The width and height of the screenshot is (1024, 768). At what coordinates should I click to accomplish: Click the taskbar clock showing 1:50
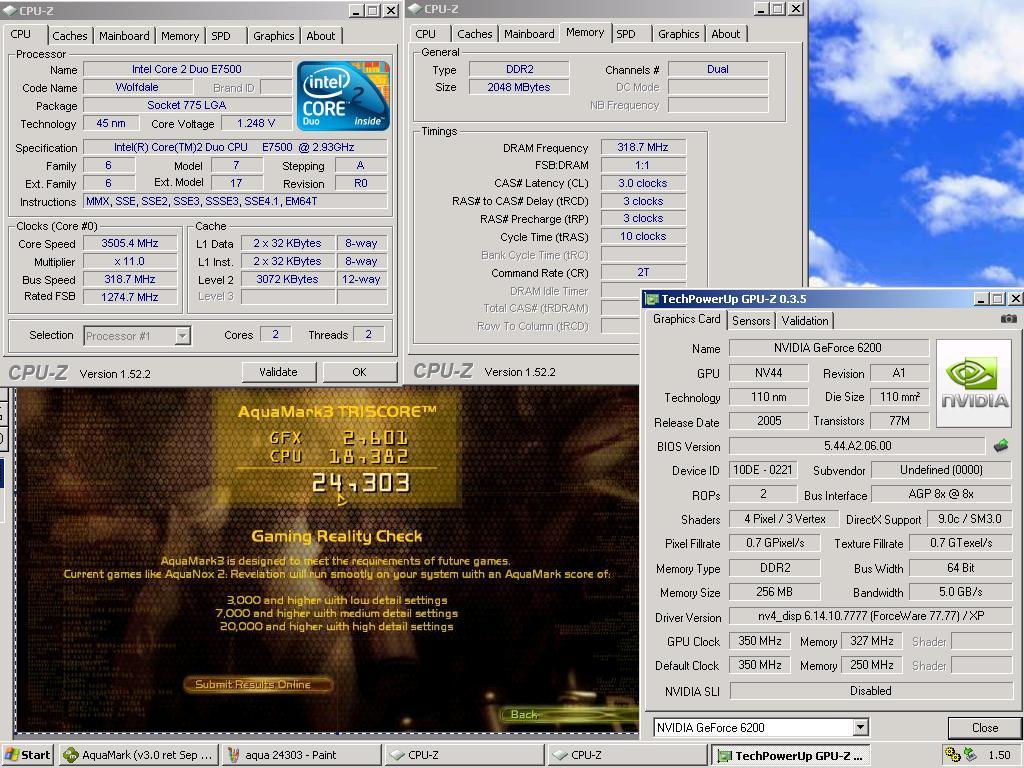tap(999, 755)
